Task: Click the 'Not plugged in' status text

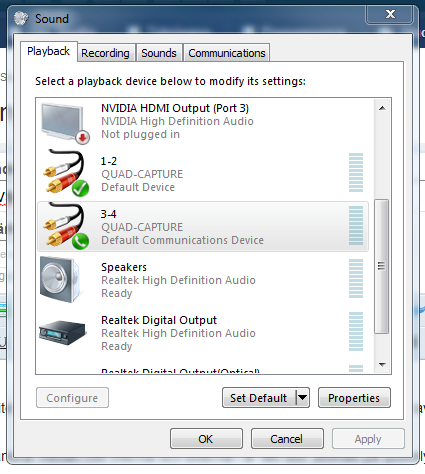Action: tap(140, 134)
